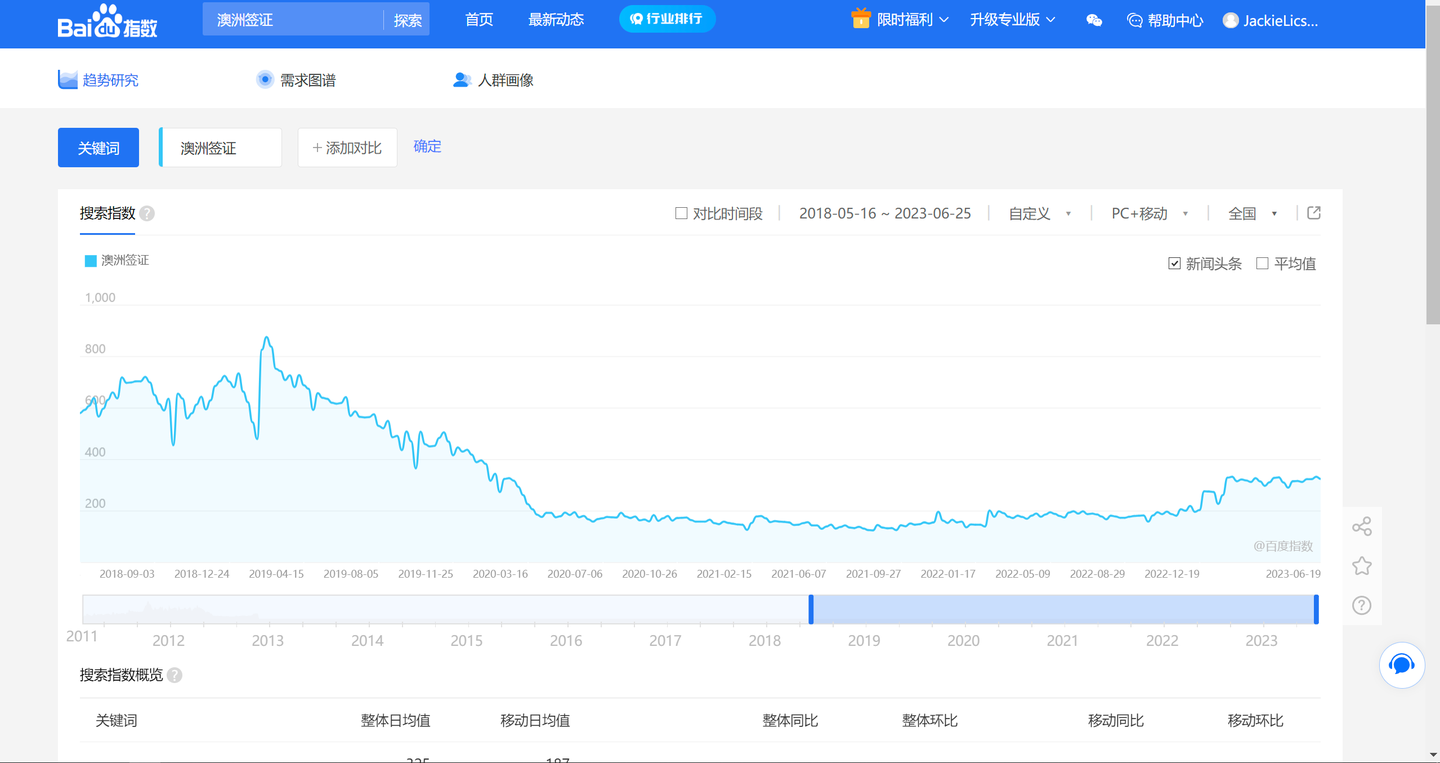Image resolution: width=1440 pixels, height=763 pixels.
Task: Open the share icon on the right sidebar
Action: point(1361,525)
